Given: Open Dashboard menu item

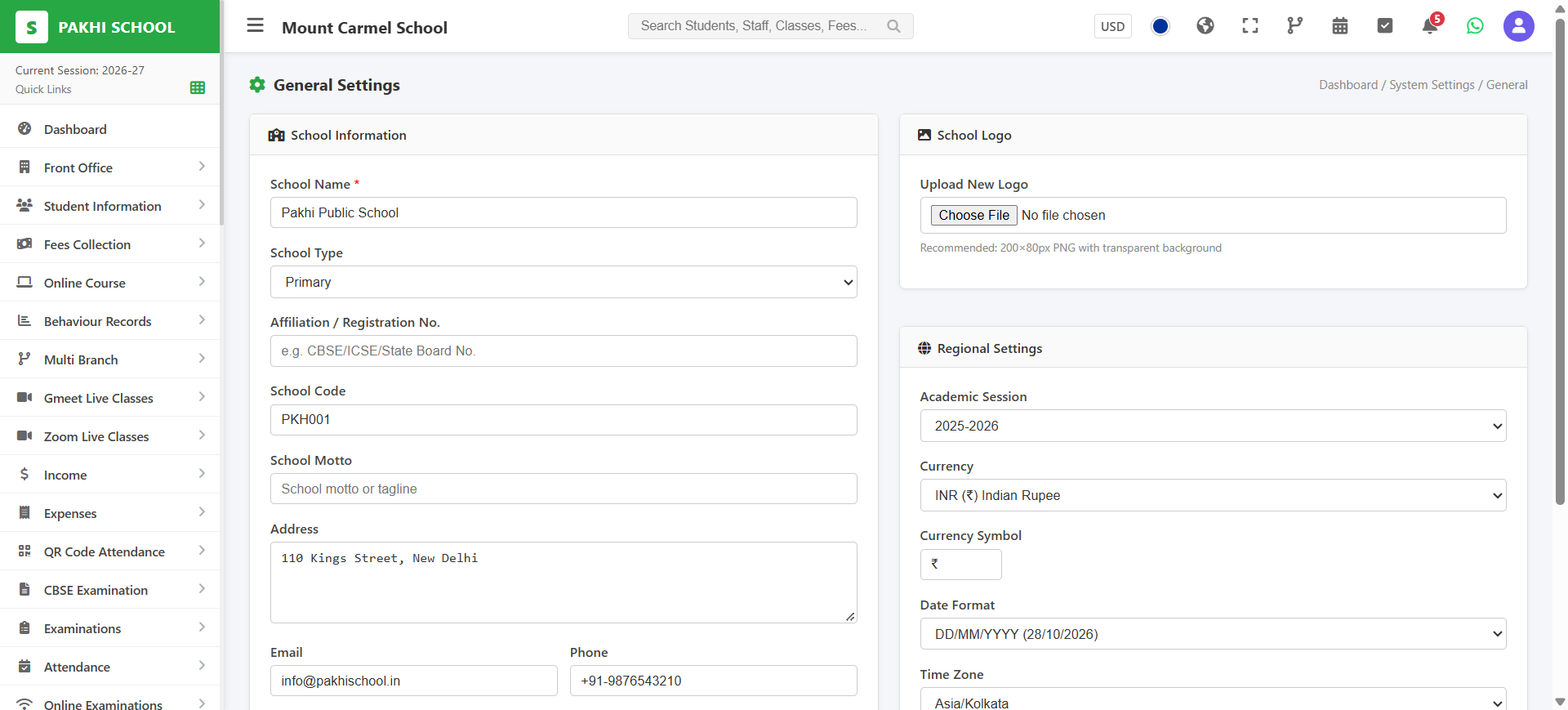Looking at the screenshot, I should (x=110, y=129).
